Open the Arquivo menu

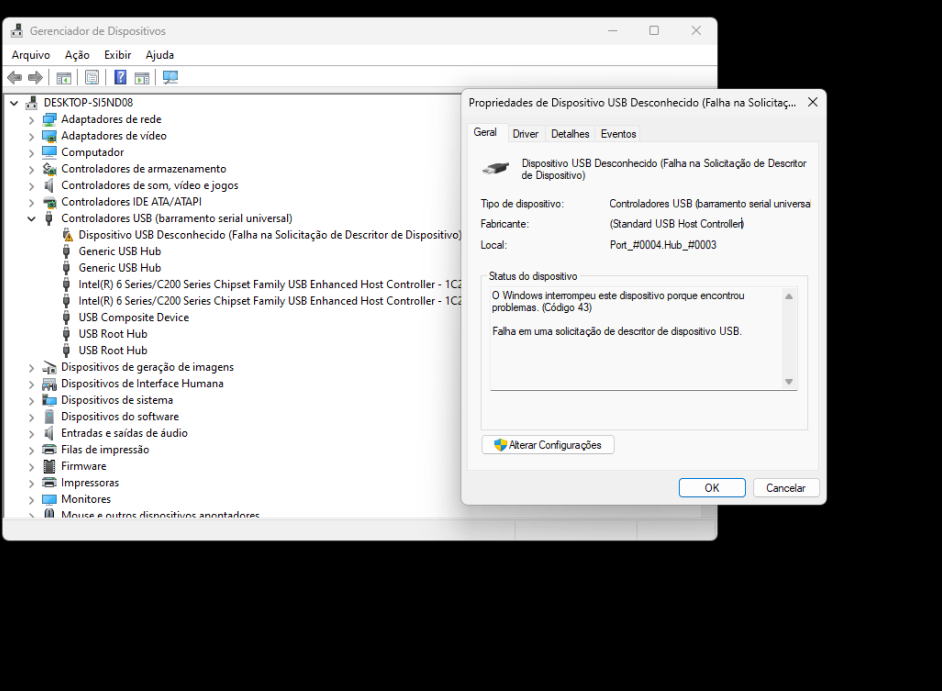(31, 55)
